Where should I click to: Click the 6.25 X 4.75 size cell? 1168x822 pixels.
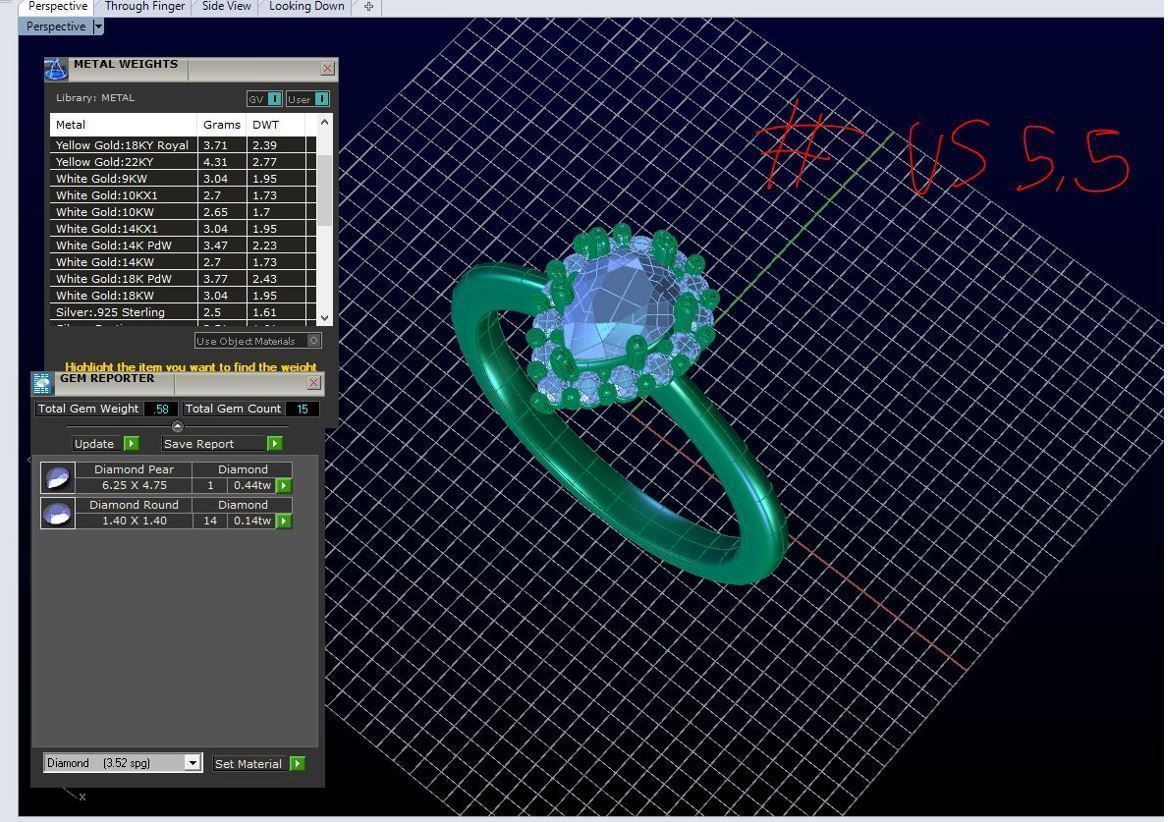pos(134,485)
